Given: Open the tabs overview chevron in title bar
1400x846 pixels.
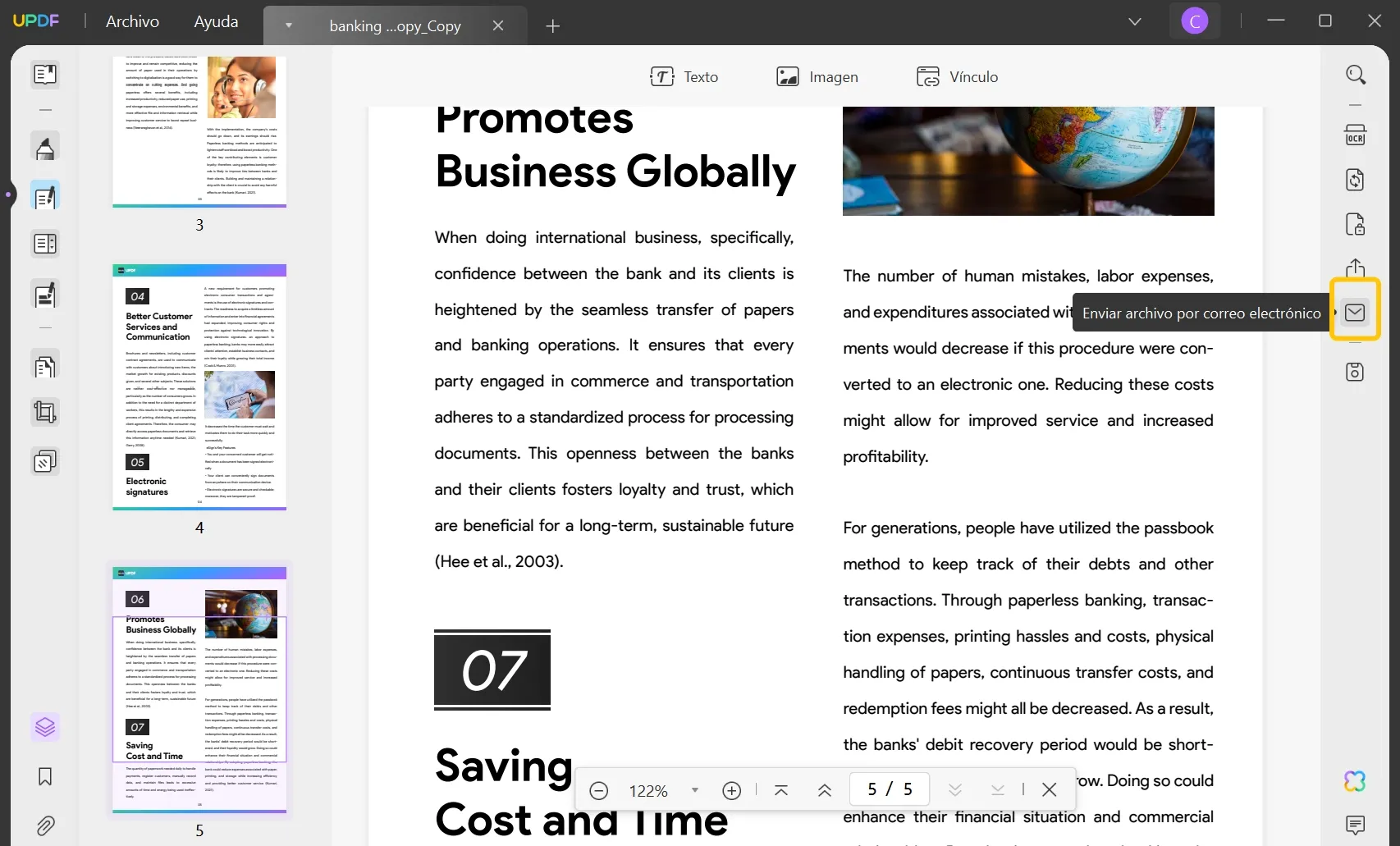Looking at the screenshot, I should tap(1135, 21).
